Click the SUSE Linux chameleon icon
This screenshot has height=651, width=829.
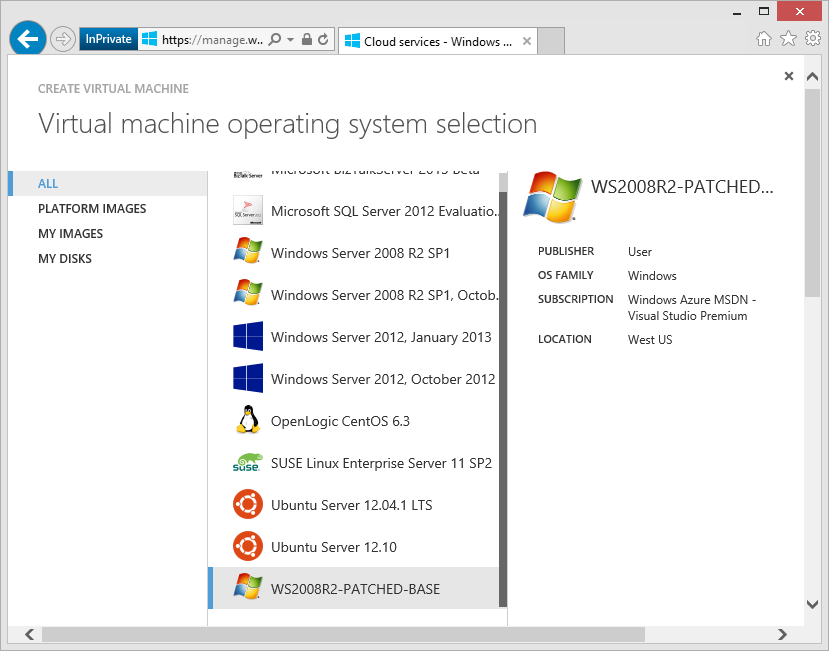[247, 463]
